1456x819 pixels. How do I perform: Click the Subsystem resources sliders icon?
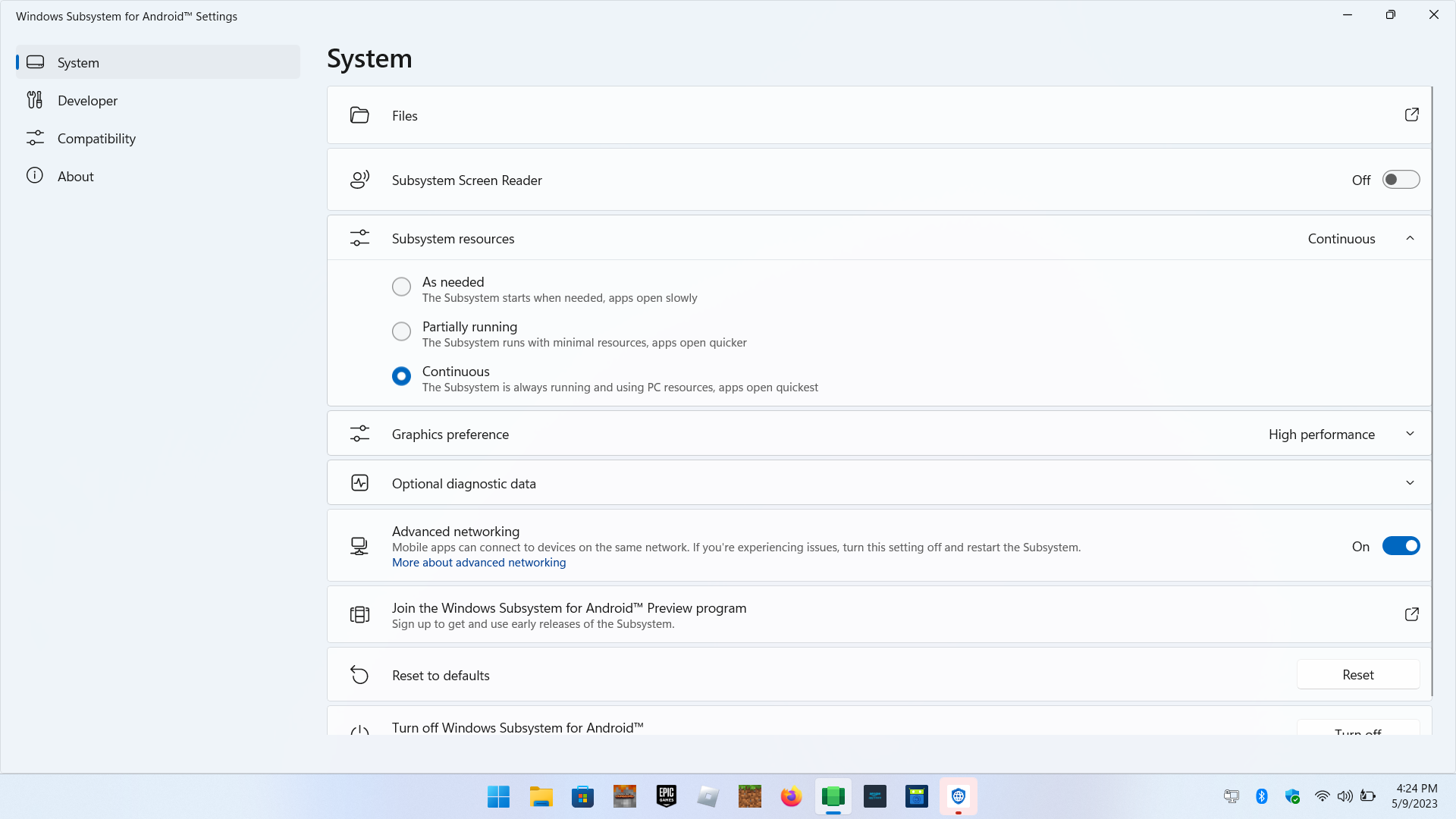pyautogui.click(x=359, y=238)
